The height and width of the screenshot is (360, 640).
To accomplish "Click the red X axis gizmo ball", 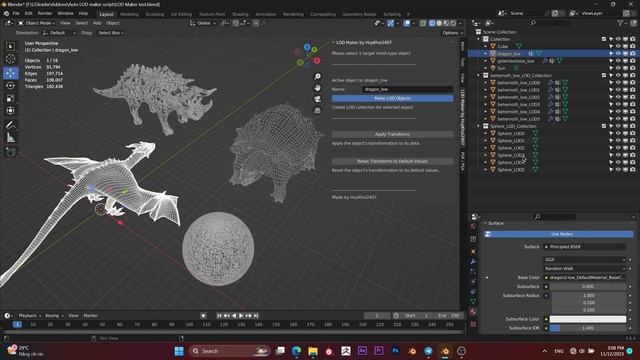I will point(317,61).
